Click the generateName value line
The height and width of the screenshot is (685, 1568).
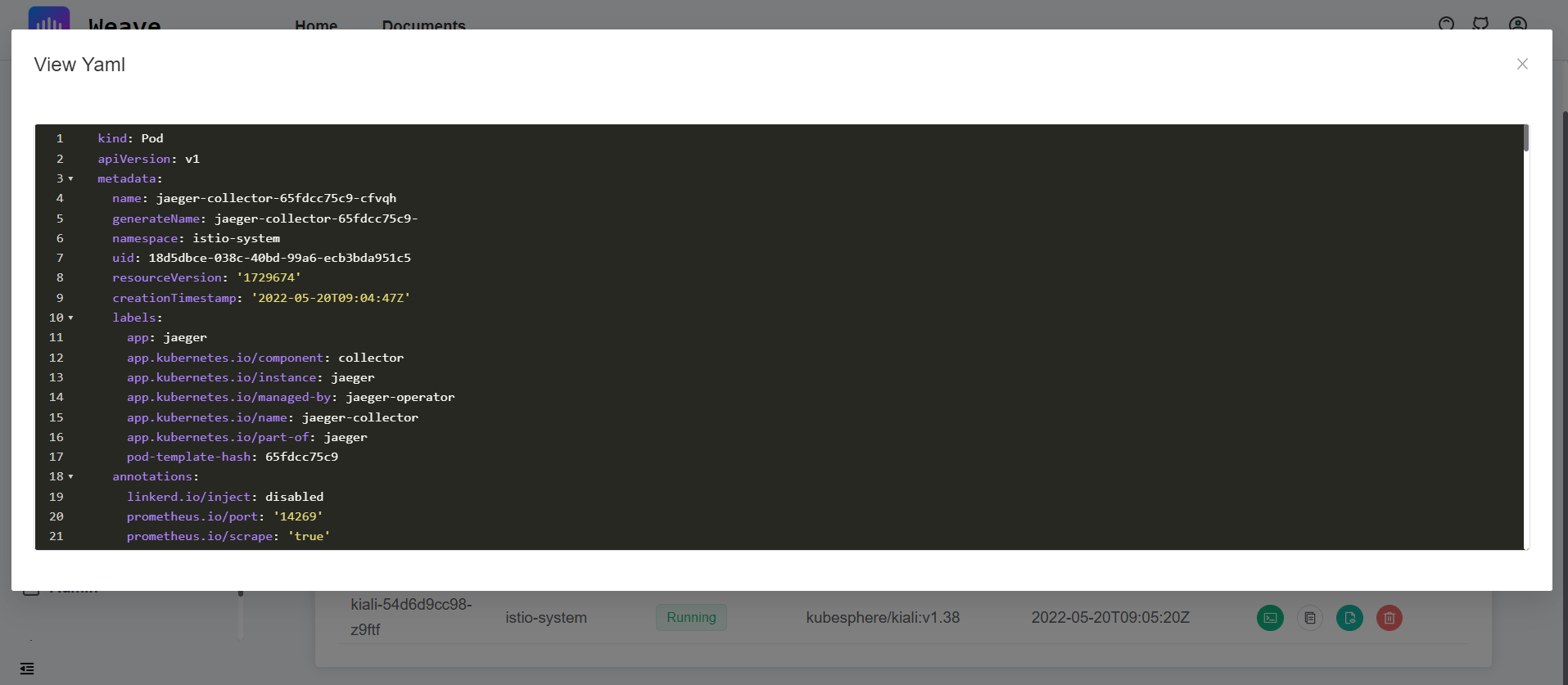(x=316, y=219)
